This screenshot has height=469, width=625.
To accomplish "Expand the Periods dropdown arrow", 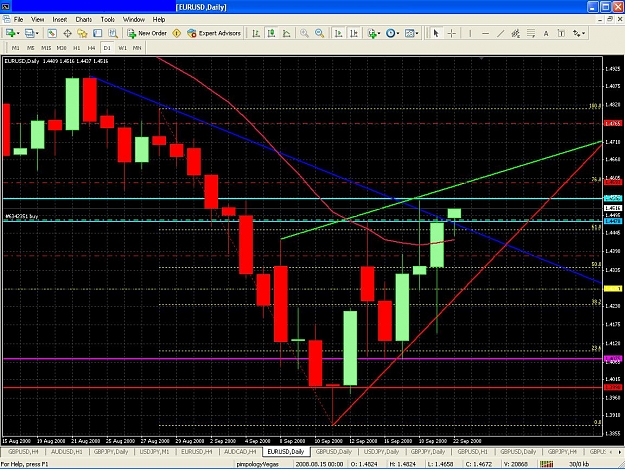I will [398, 33].
